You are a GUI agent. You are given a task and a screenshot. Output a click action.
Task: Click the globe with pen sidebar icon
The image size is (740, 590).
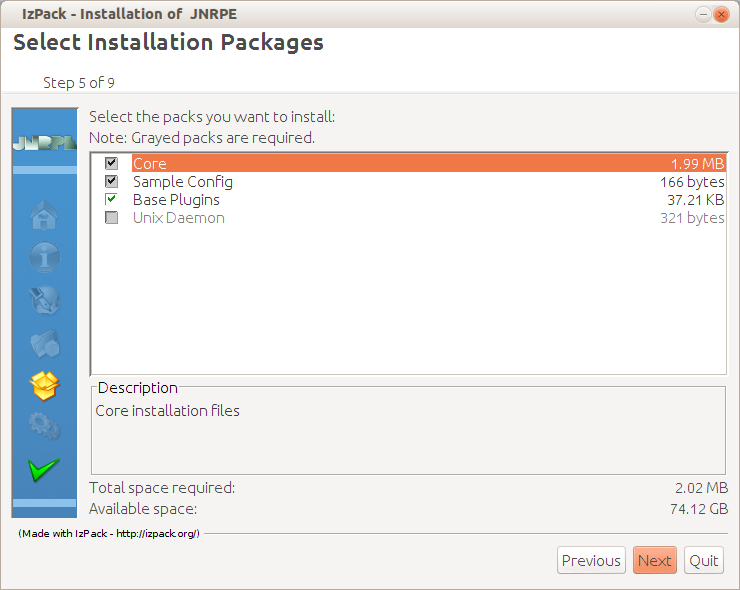coord(44,300)
